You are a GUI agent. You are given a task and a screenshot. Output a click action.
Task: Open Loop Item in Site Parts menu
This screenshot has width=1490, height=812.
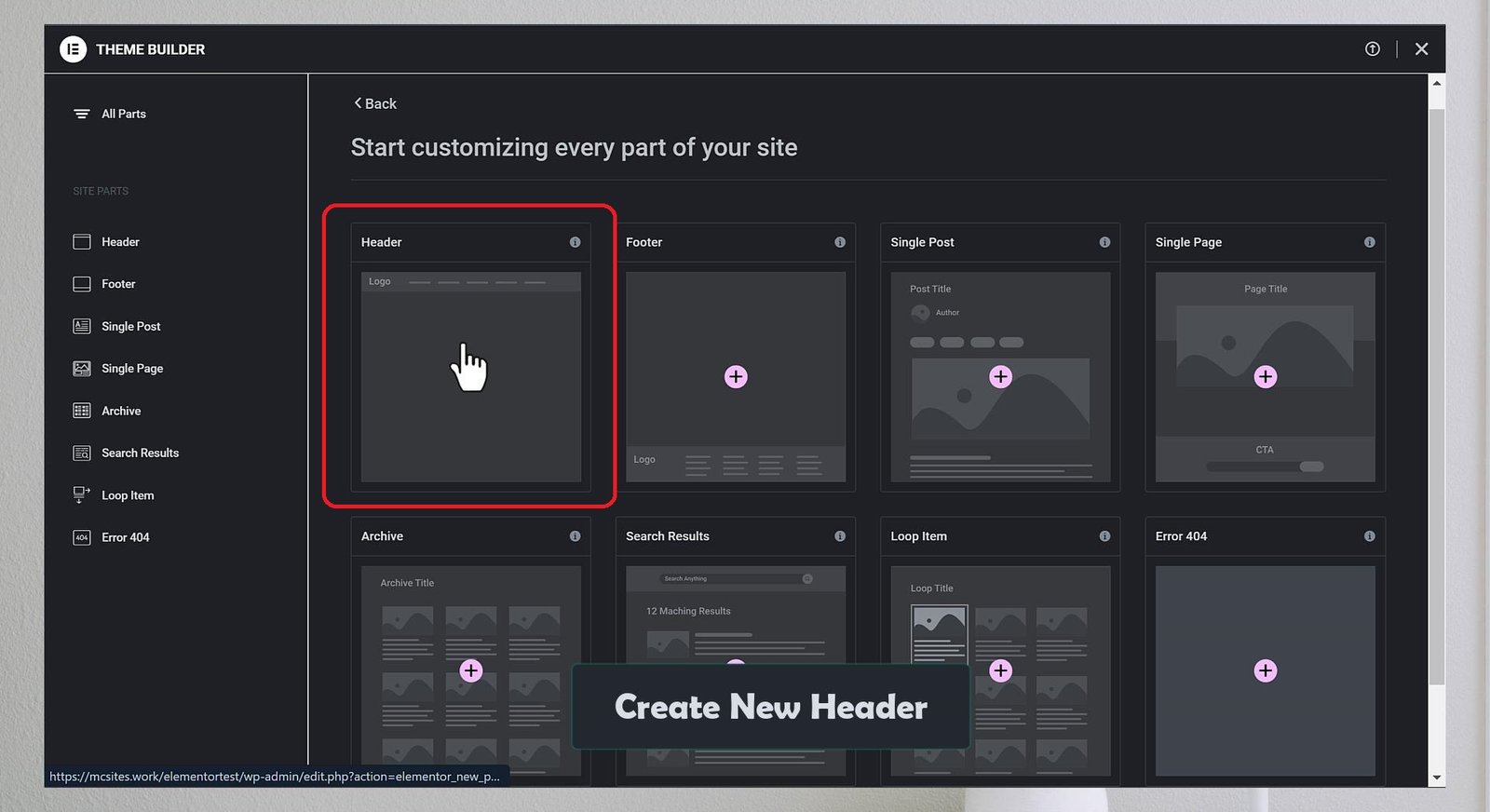[128, 495]
